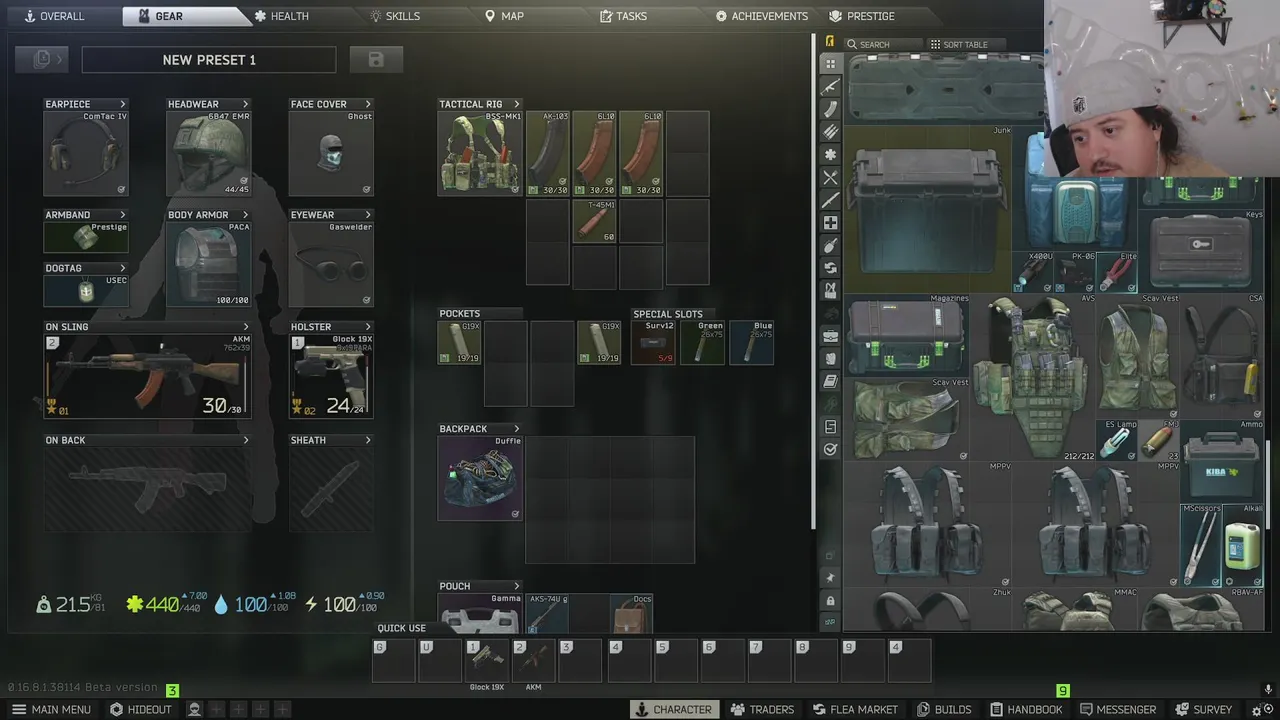Expand the Tactical Rig arrow
This screenshot has height=720, width=1280.
517,104
